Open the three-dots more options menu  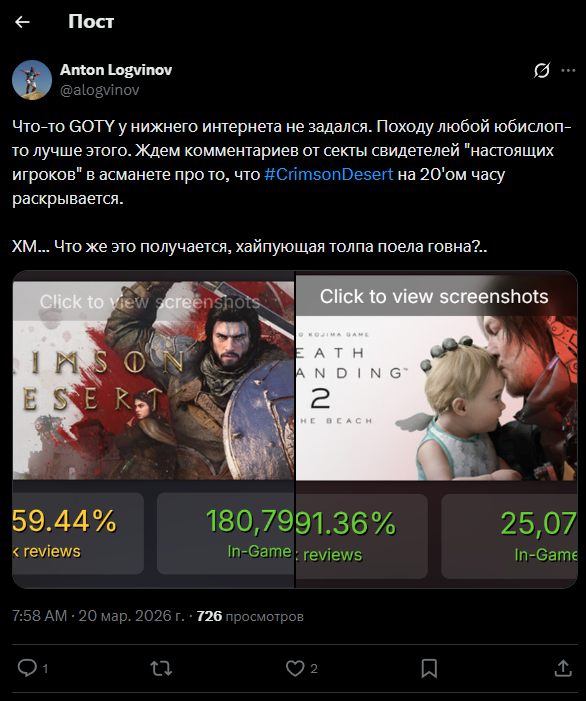click(568, 70)
